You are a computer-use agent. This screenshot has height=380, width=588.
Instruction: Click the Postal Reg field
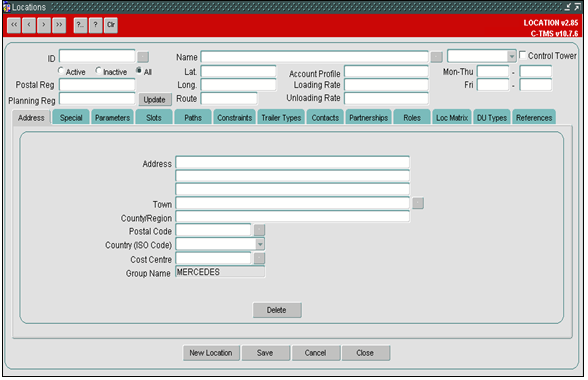(x=97, y=85)
